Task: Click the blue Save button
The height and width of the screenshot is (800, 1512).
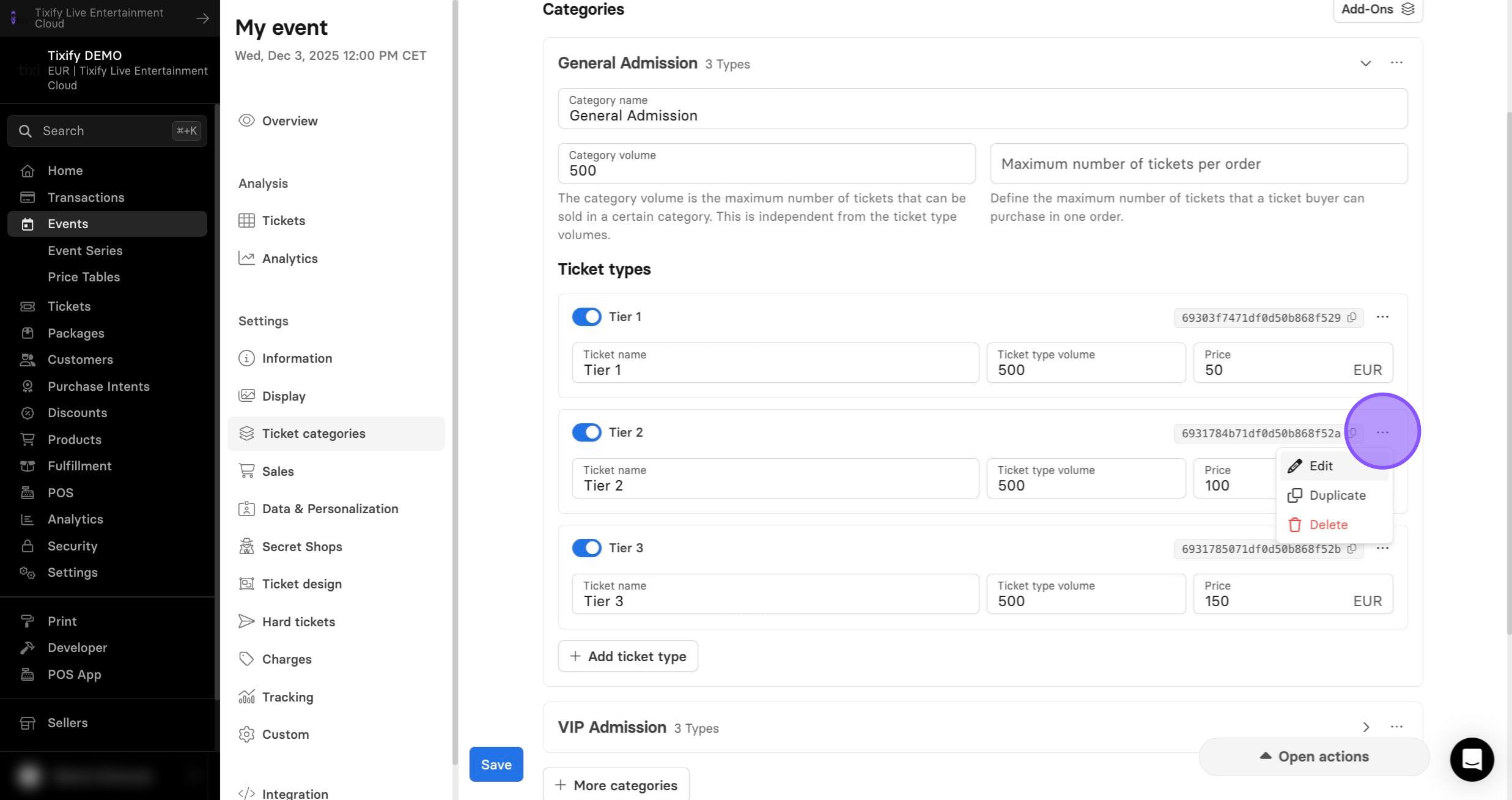Action: coord(496,764)
